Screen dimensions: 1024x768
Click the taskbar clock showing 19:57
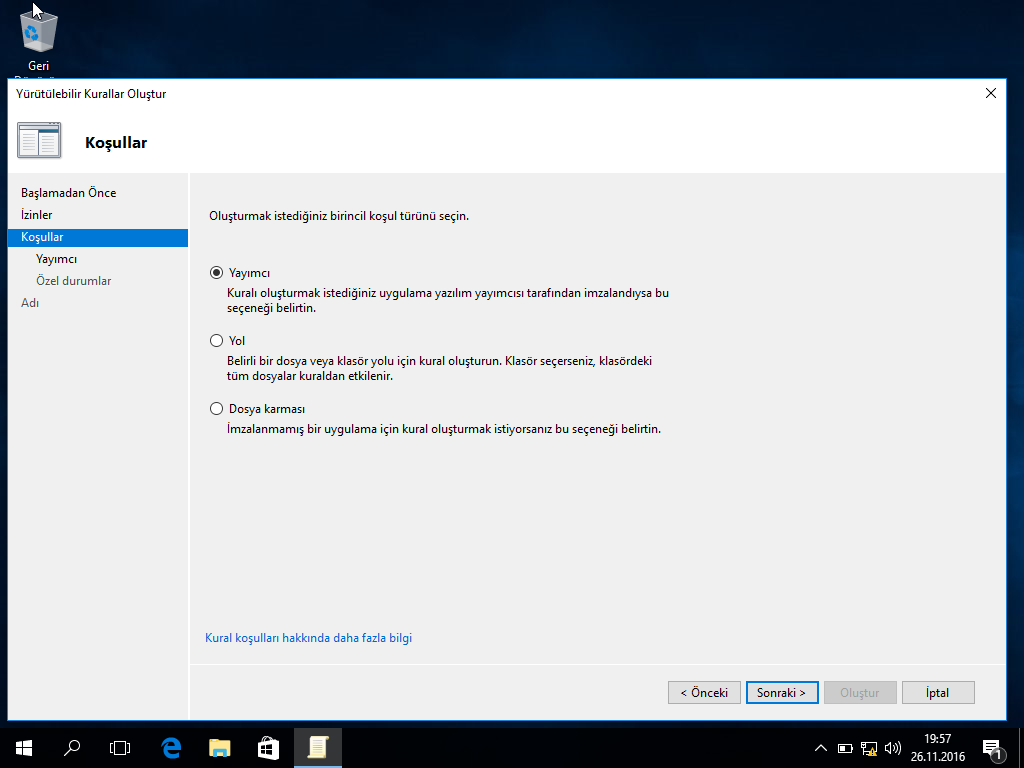(x=937, y=747)
